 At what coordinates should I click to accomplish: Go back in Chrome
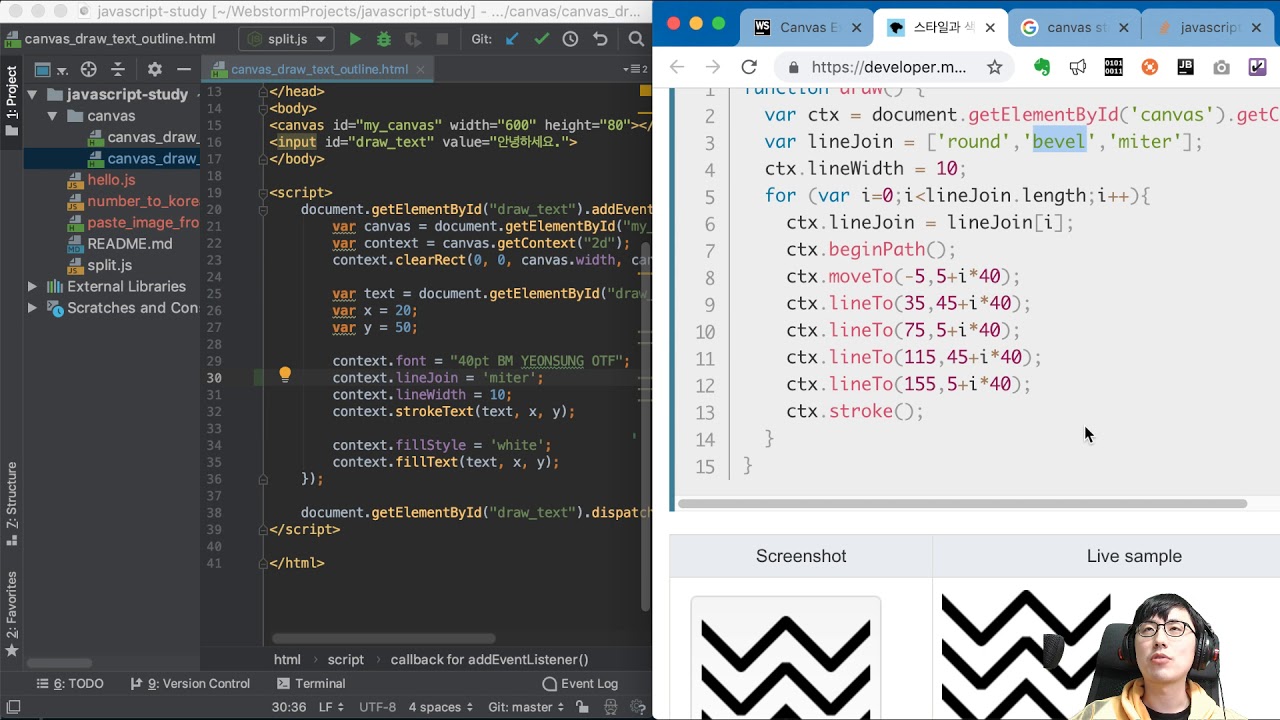tap(677, 67)
